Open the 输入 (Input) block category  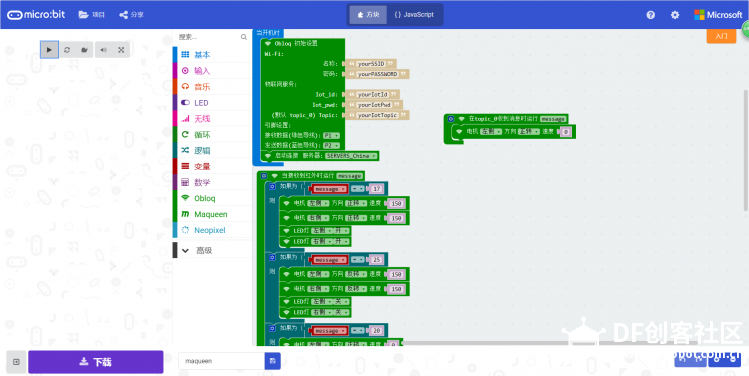point(212,71)
